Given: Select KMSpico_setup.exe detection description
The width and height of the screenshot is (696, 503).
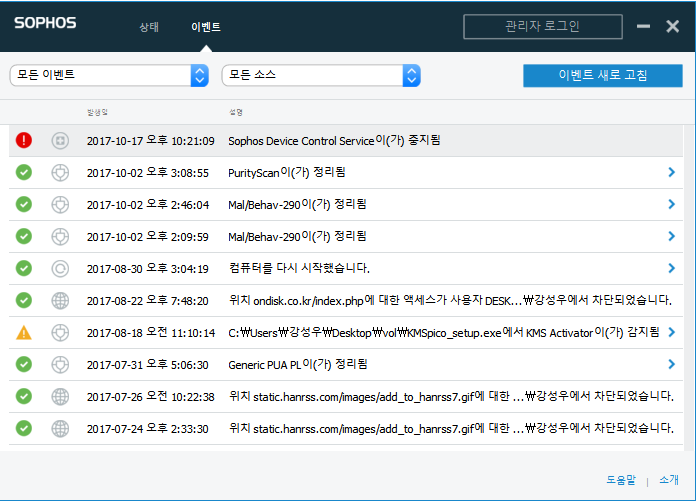Looking at the screenshot, I should pyautogui.click(x=444, y=333).
